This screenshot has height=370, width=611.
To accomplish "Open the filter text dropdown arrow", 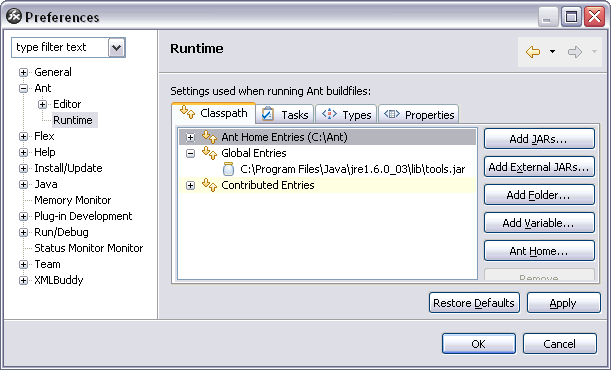I will click(x=117, y=48).
